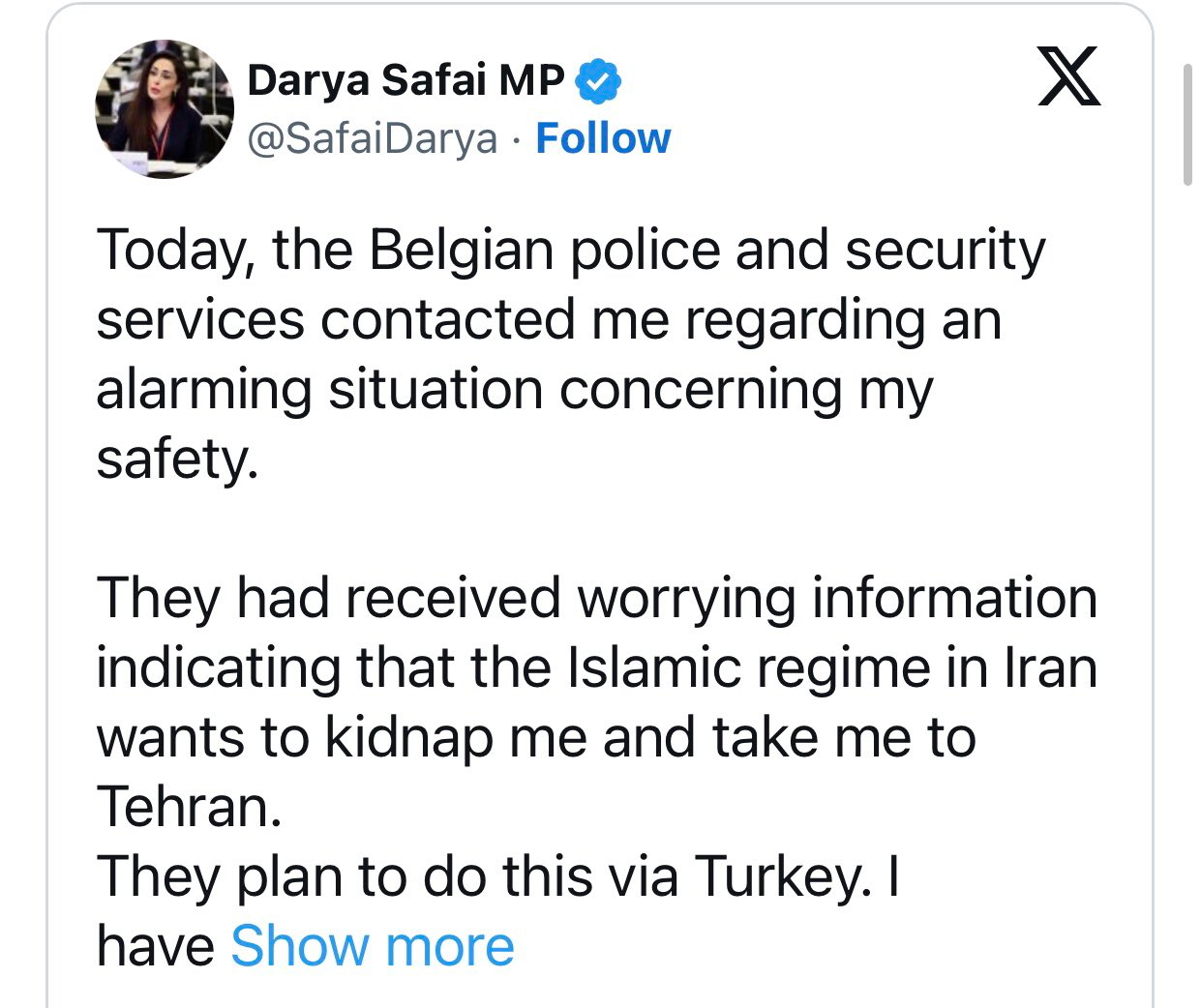Click the line "alarming situation concerning my"
Screen dimensions: 1201x1008
(514, 390)
